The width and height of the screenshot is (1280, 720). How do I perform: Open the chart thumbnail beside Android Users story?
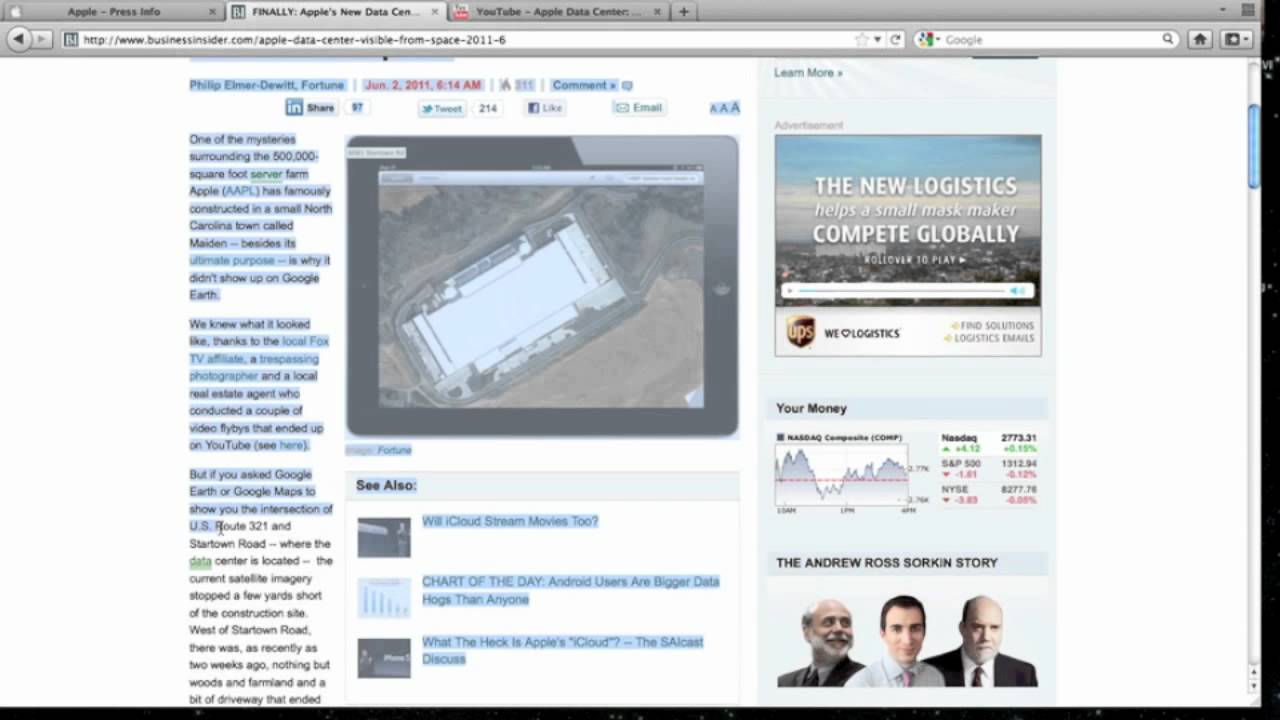[x=384, y=598]
